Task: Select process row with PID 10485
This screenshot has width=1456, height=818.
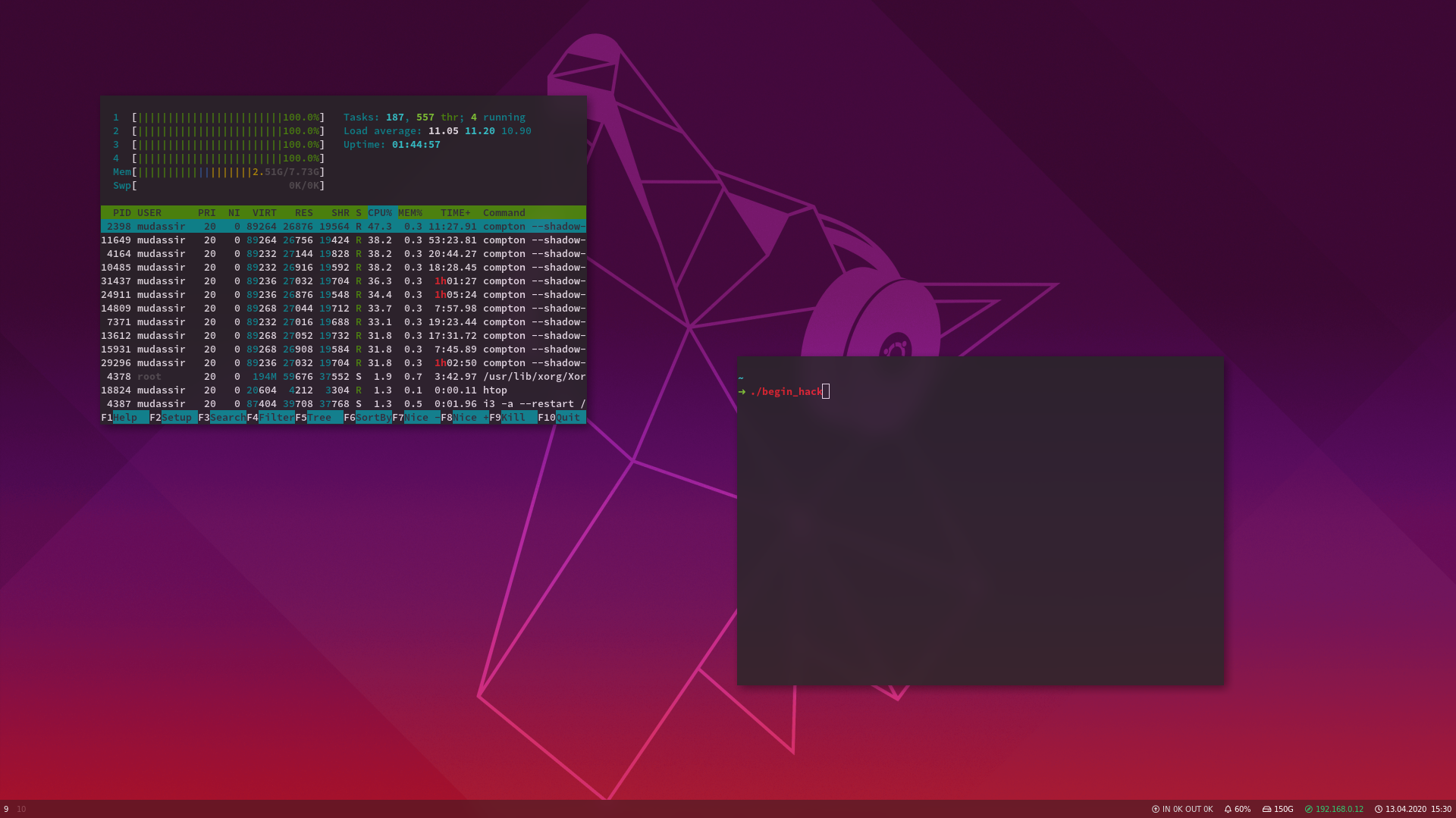Action: [344, 268]
